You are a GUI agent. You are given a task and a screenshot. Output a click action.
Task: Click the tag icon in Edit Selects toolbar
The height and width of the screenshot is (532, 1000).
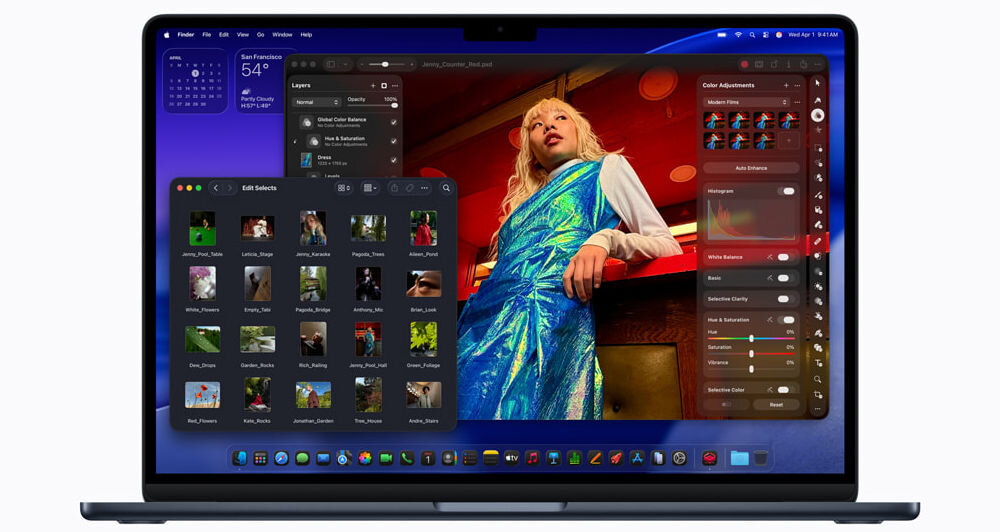coord(409,188)
